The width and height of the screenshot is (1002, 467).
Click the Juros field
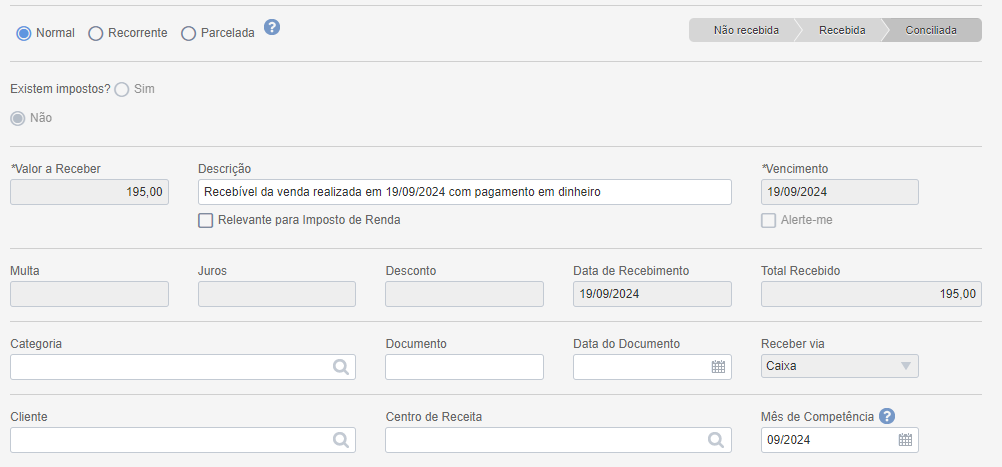[x=277, y=294]
